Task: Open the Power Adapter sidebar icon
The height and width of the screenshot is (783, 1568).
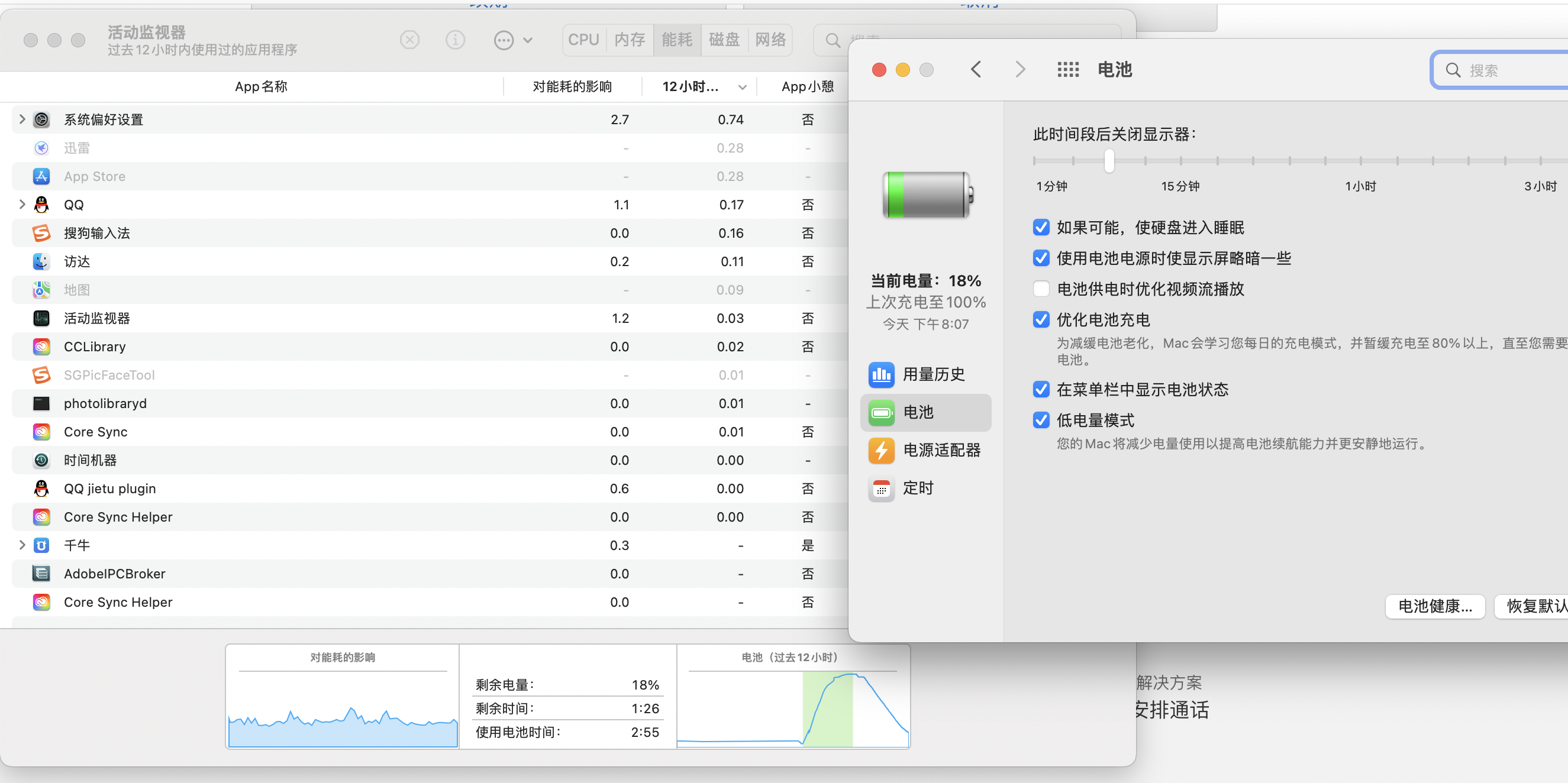Action: pos(881,451)
